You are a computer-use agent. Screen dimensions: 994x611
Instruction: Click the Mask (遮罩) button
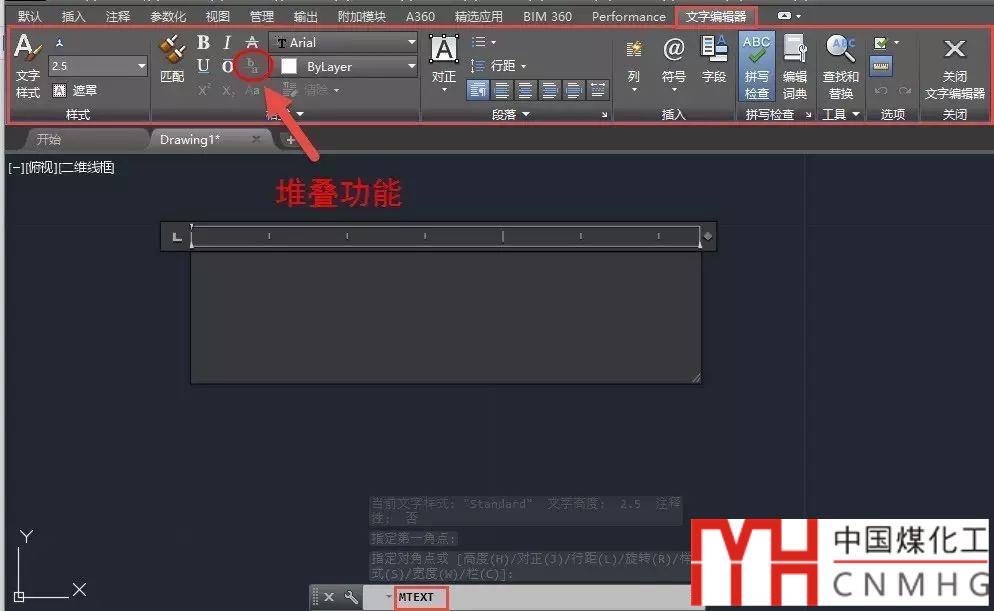pyautogui.click(x=76, y=90)
